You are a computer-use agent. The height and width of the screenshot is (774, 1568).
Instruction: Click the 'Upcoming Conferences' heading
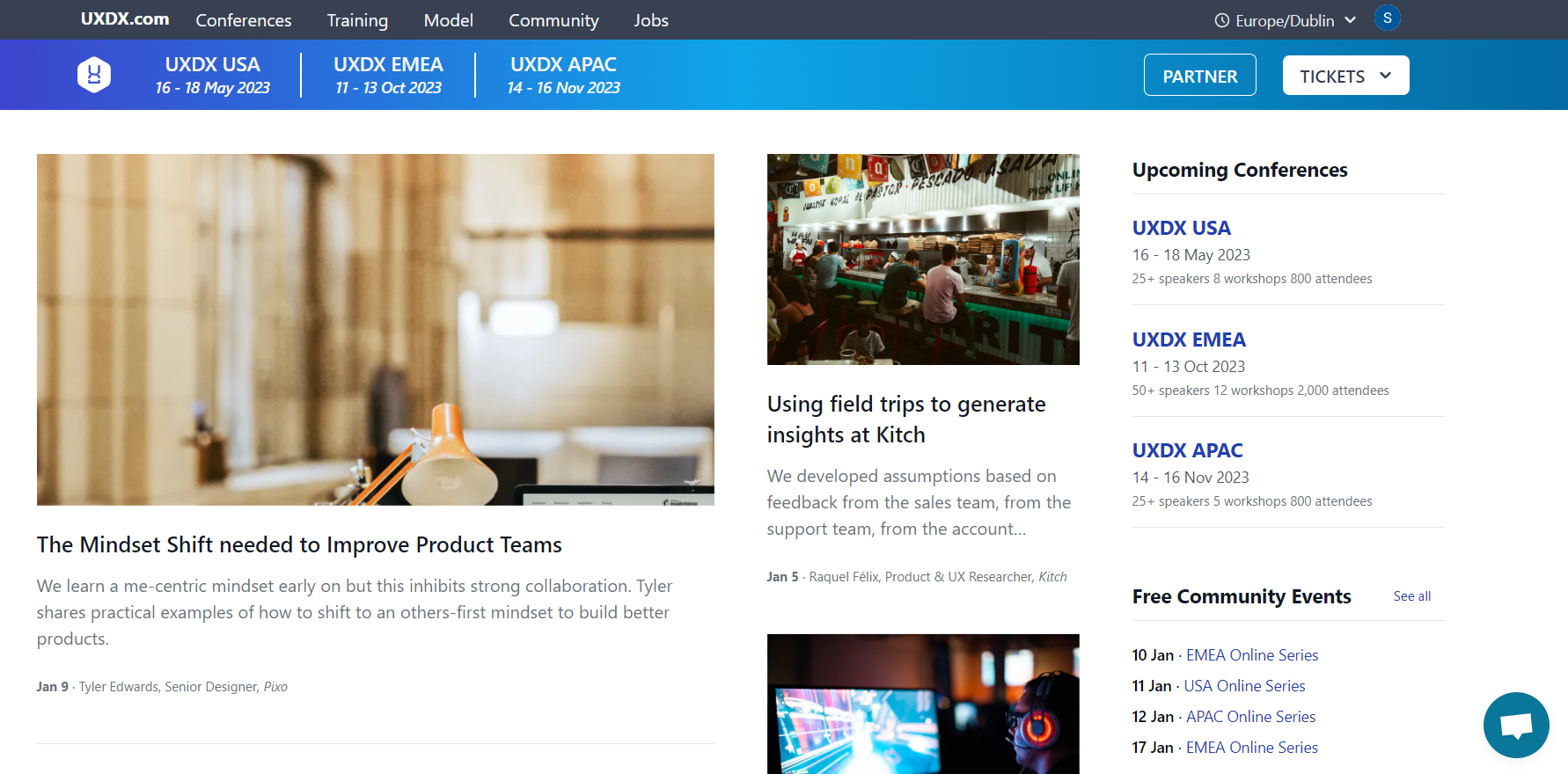click(1240, 171)
